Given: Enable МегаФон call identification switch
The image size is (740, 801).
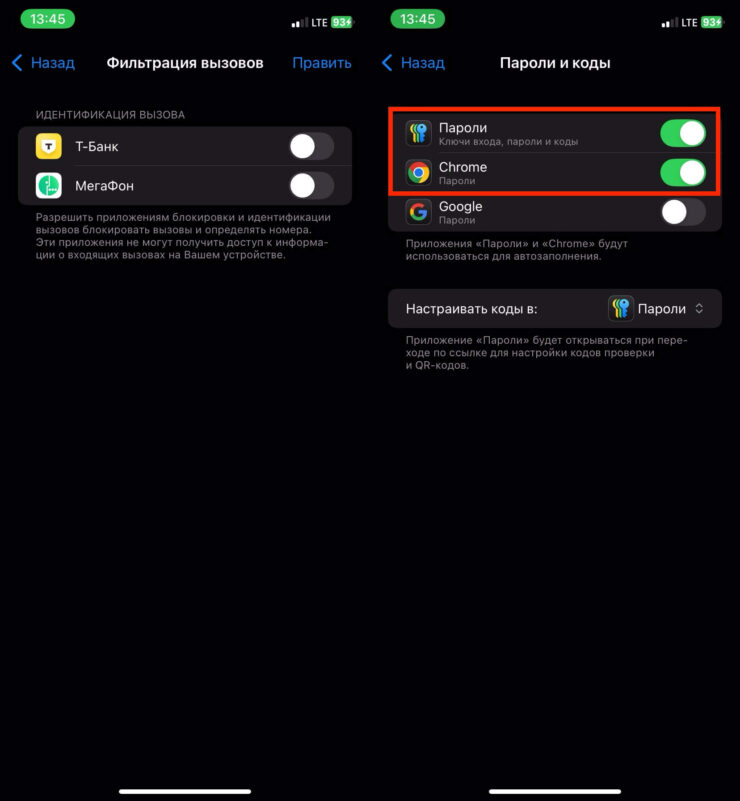Looking at the screenshot, I should tap(312, 186).
